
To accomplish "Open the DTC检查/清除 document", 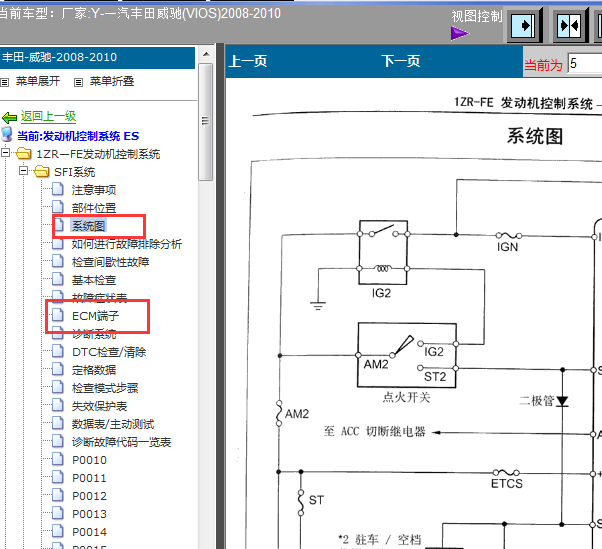I will 109,352.
